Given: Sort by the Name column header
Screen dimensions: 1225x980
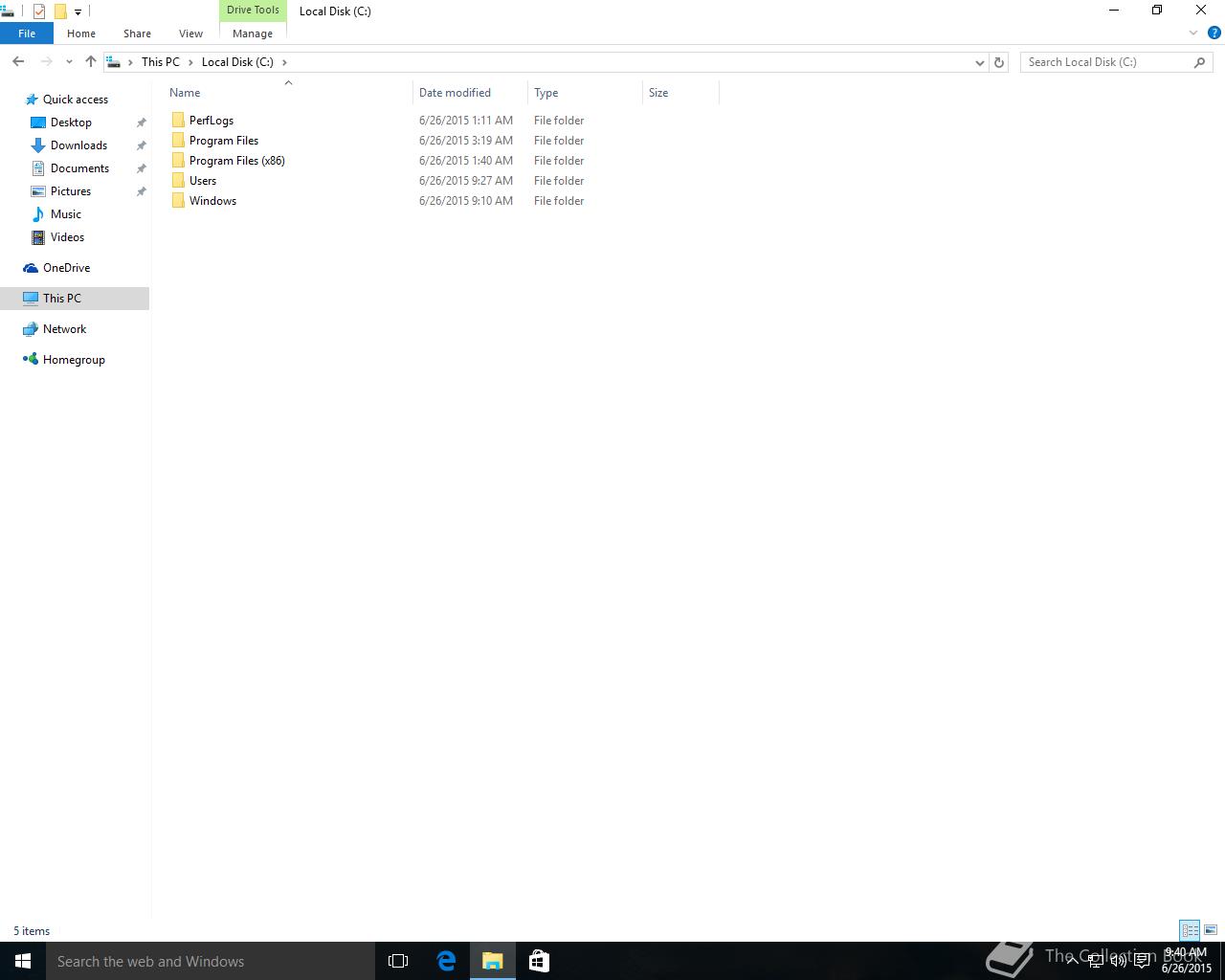Looking at the screenshot, I should coord(287,93).
